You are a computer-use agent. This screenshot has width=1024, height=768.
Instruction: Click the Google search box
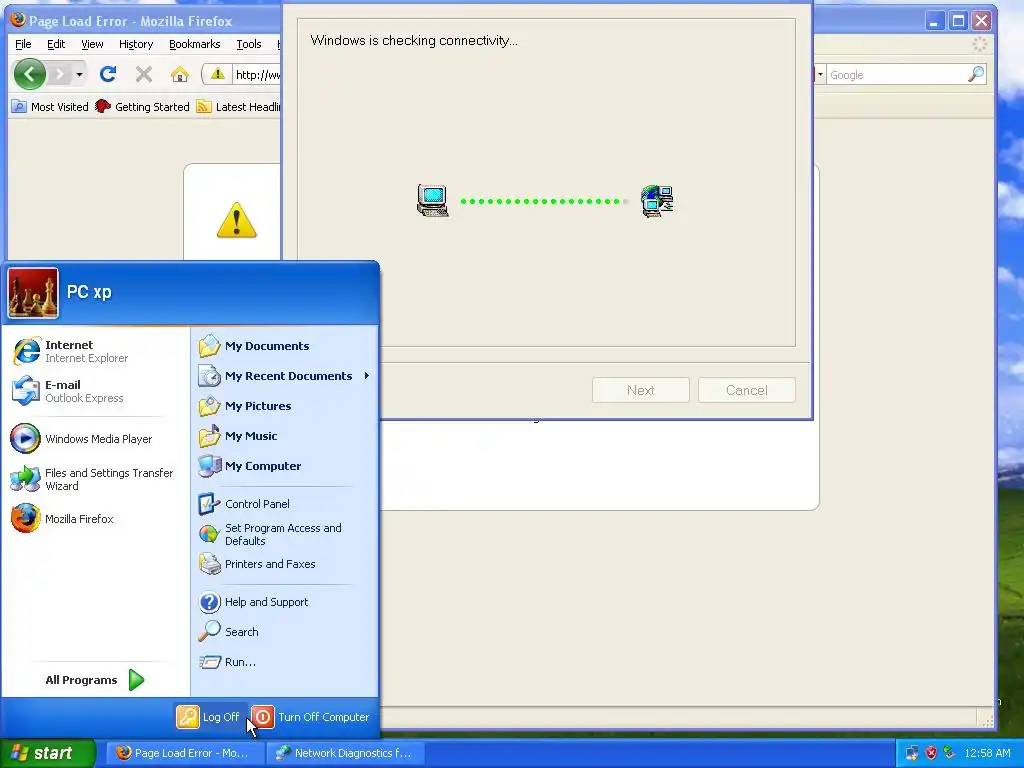(896, 74)
